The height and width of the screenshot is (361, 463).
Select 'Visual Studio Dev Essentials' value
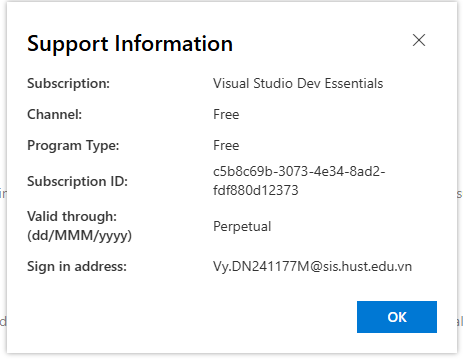298,83
